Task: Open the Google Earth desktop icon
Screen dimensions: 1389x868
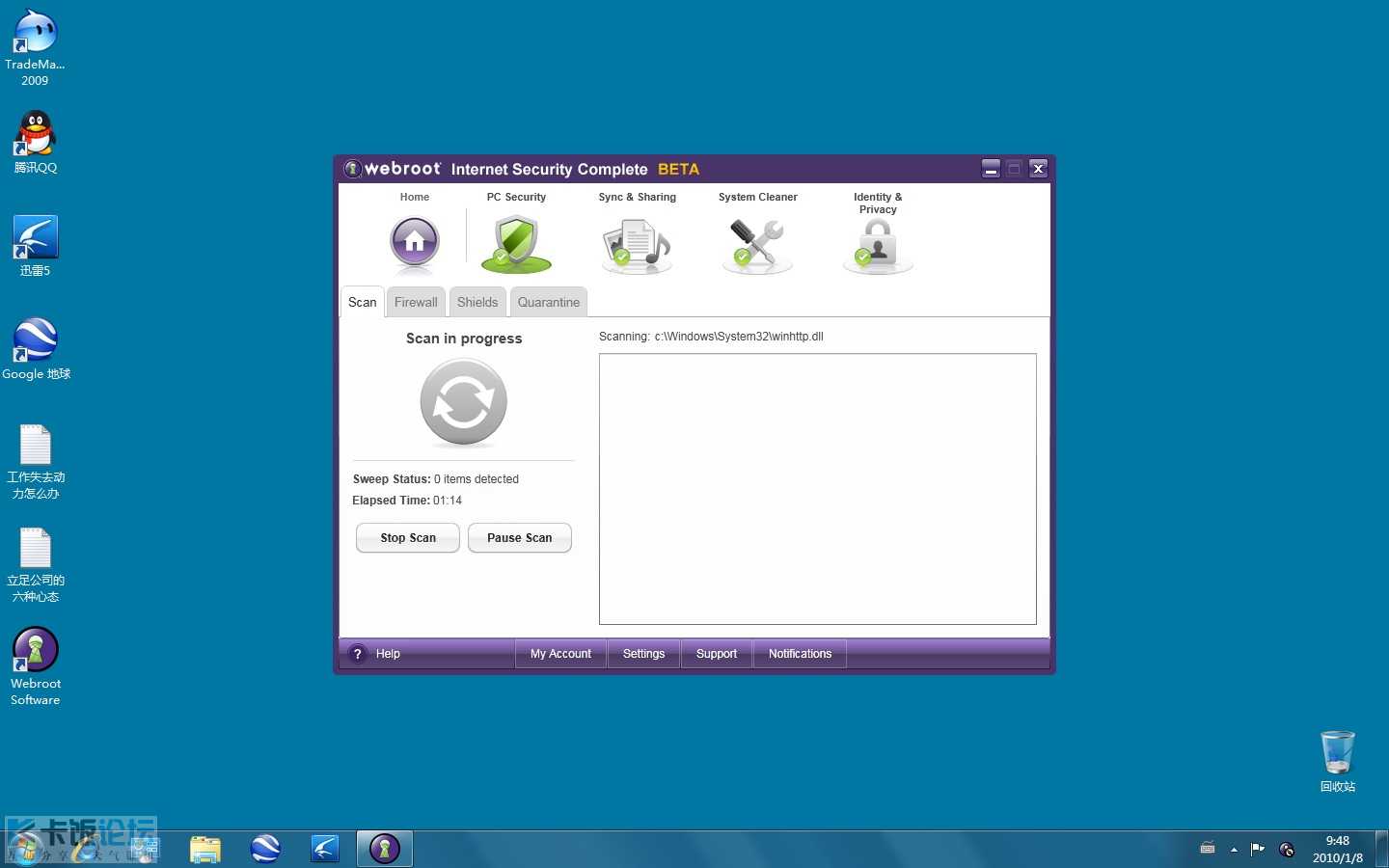Action: (x=36, y=341)
